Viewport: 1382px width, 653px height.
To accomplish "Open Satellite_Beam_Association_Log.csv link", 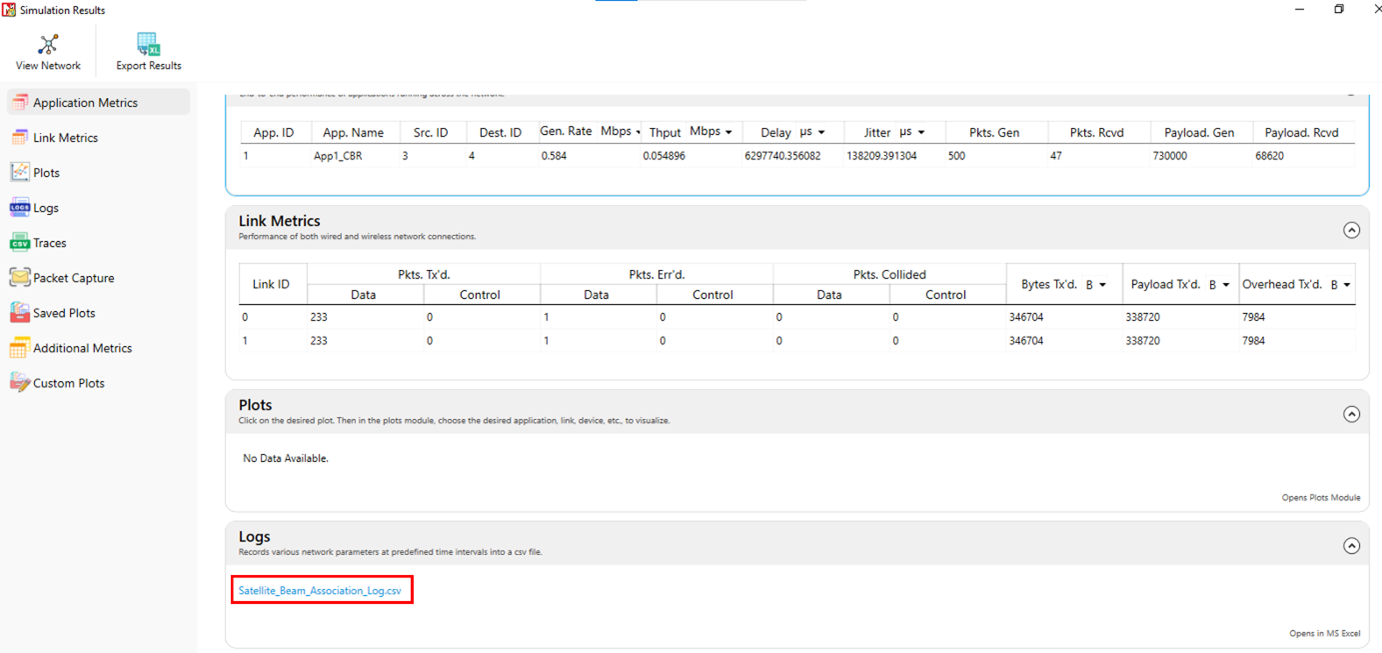I will click(x=320, y=591).
